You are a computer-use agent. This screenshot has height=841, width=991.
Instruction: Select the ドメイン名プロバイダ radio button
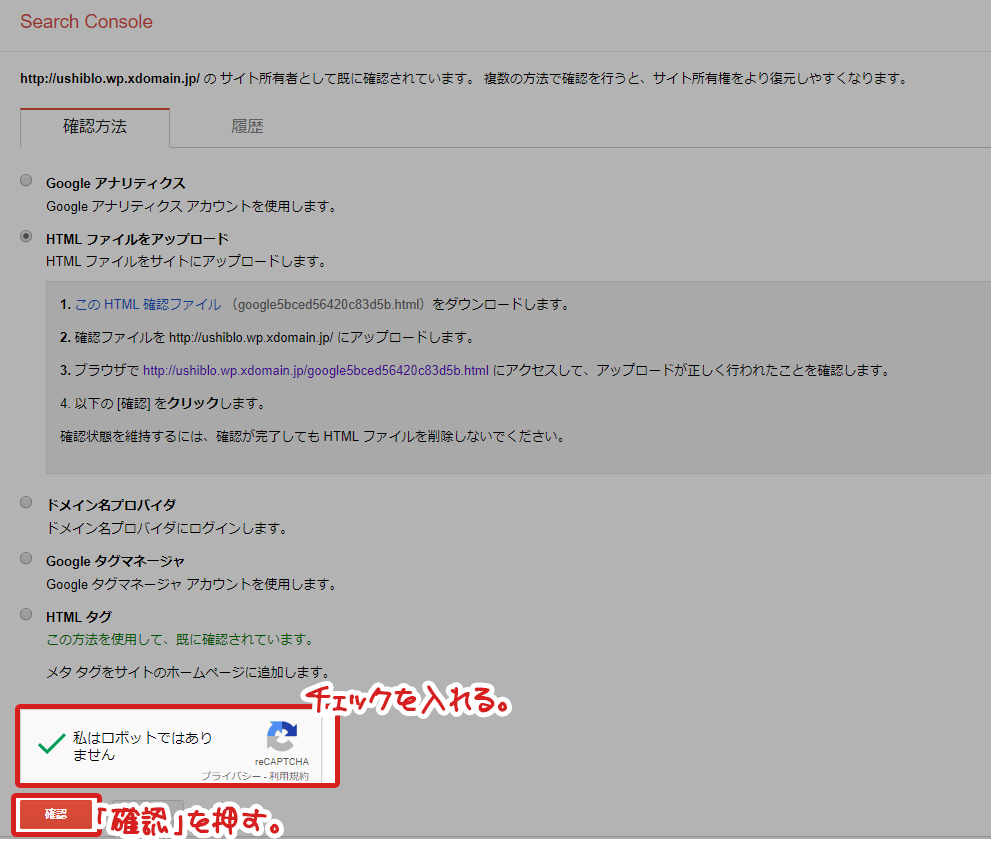26,502
